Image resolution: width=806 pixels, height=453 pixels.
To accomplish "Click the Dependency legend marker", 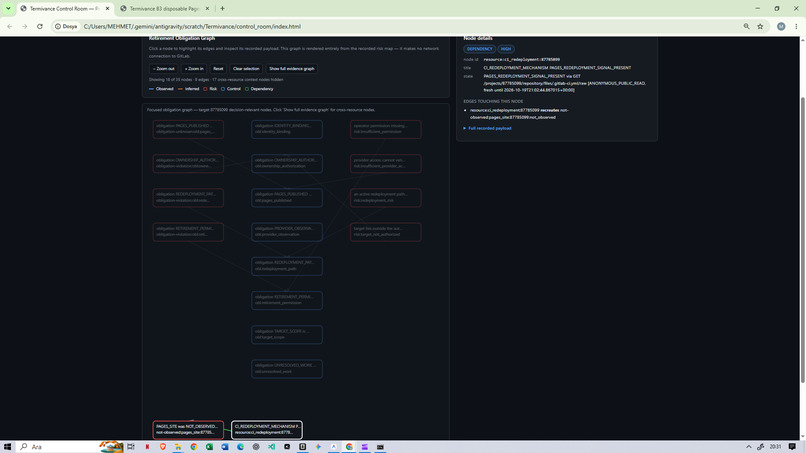I will tap(247, 89).
